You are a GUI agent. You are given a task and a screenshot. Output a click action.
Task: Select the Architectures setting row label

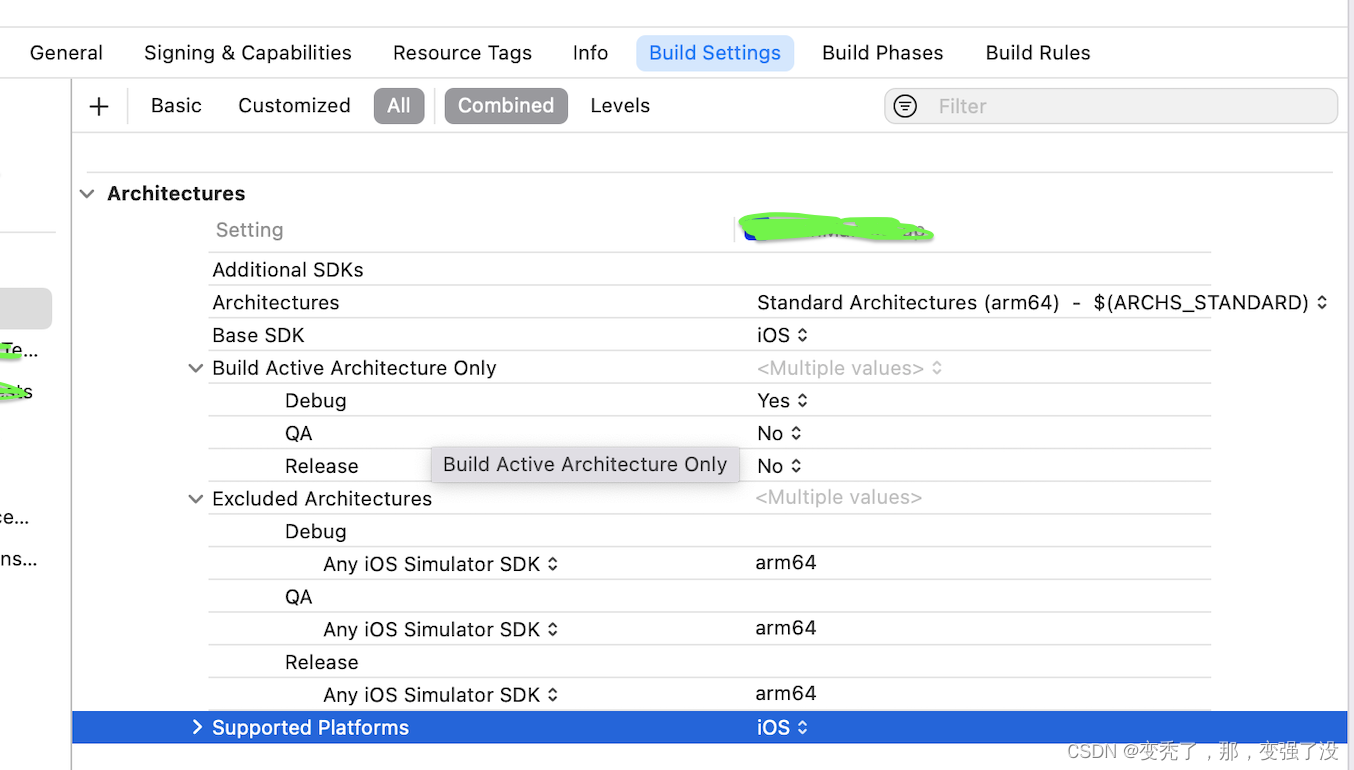pyautogui.click(x=276, y=303)
